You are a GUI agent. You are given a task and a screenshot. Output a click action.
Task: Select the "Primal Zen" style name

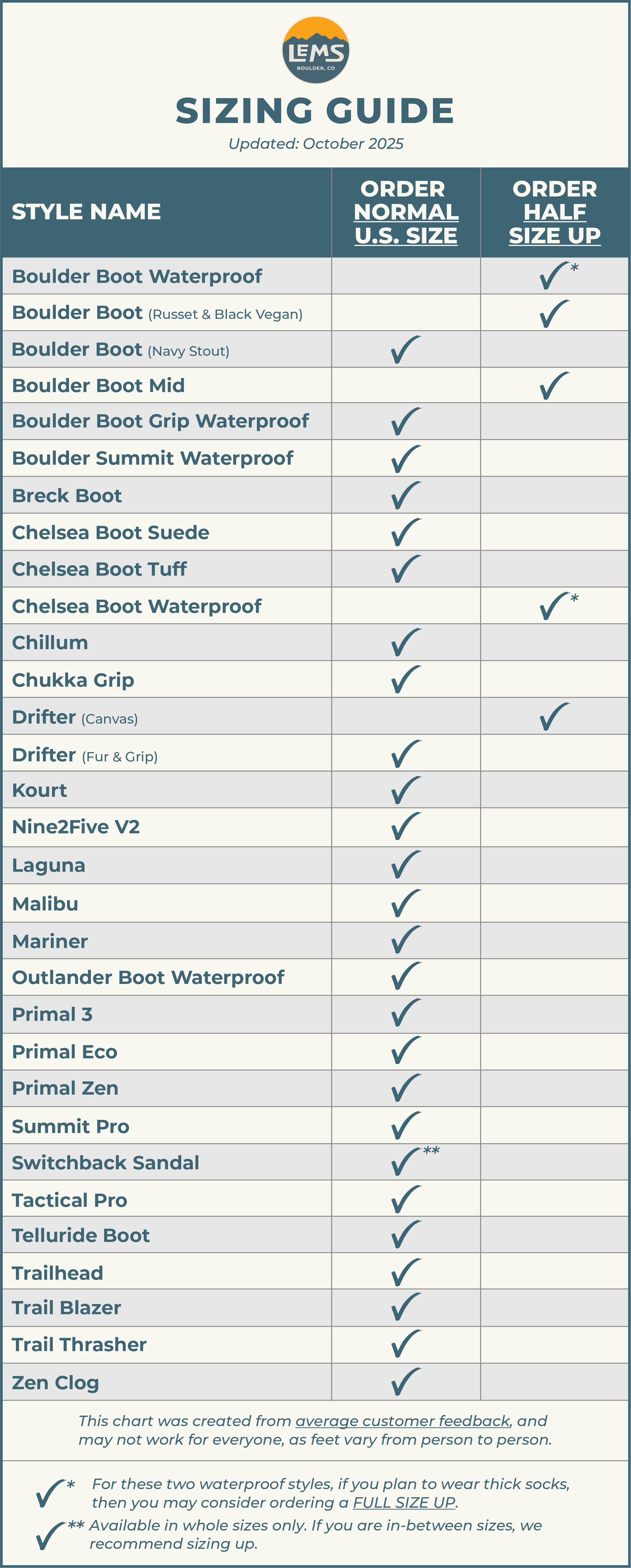click(x=65, y=1088)
